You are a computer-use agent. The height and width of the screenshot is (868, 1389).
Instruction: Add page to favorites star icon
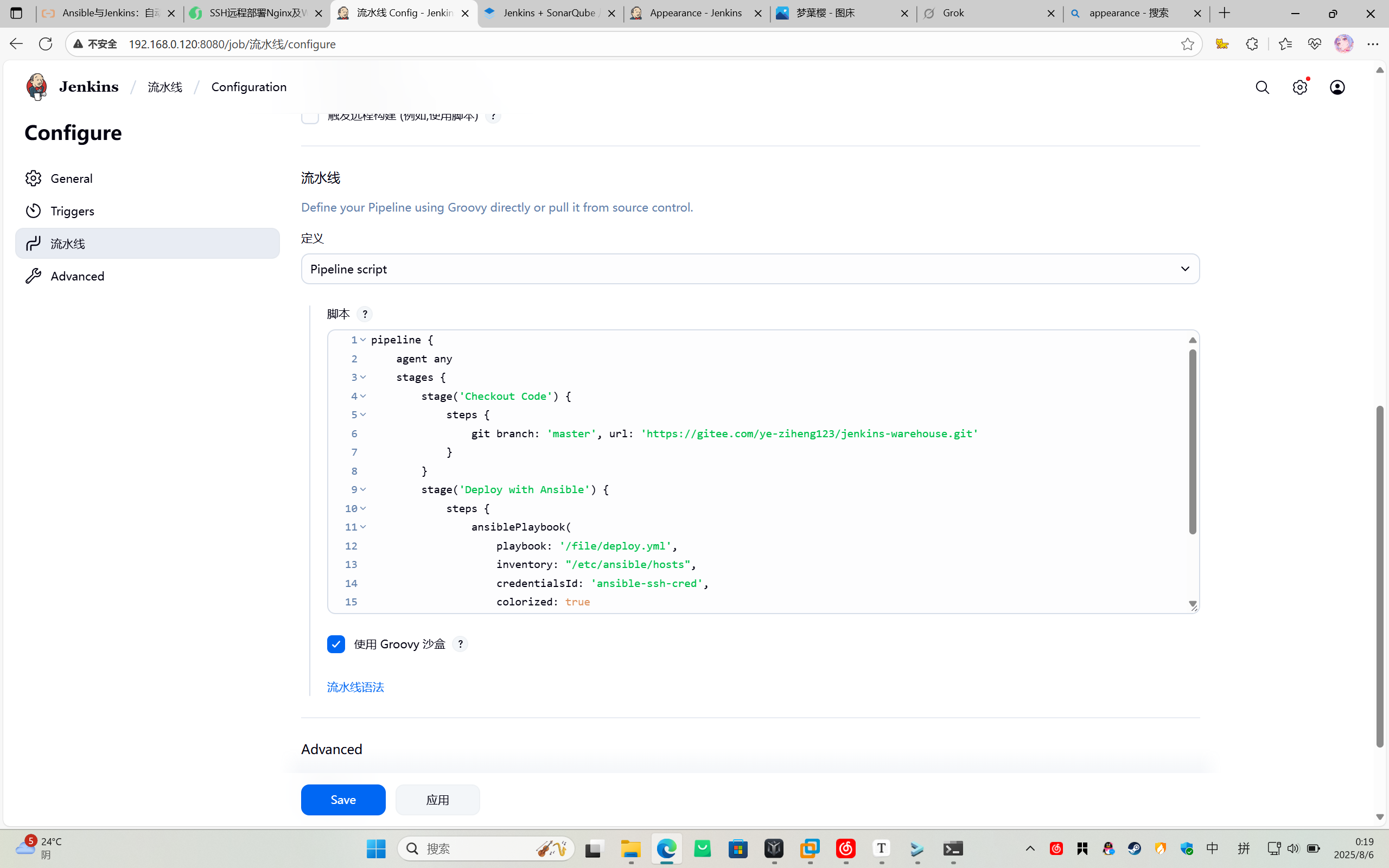[1188, 44]
